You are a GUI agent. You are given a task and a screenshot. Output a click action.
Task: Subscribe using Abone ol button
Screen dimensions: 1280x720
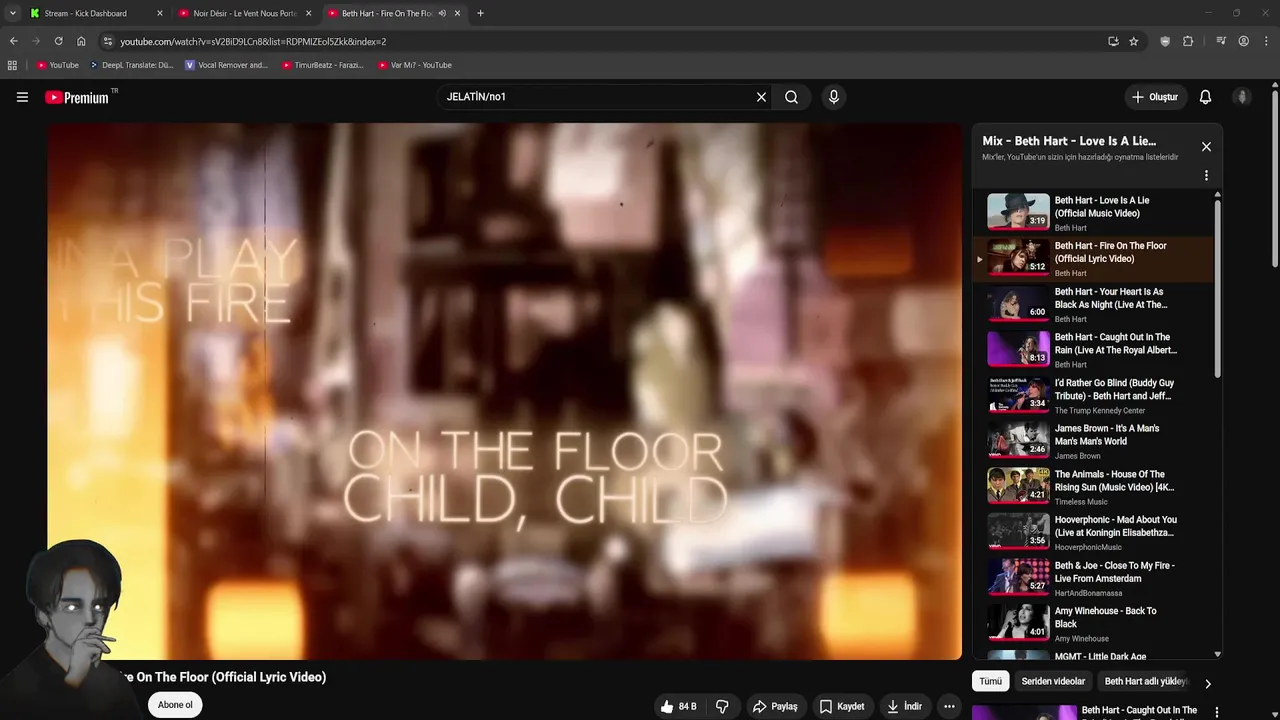(175, 705)
